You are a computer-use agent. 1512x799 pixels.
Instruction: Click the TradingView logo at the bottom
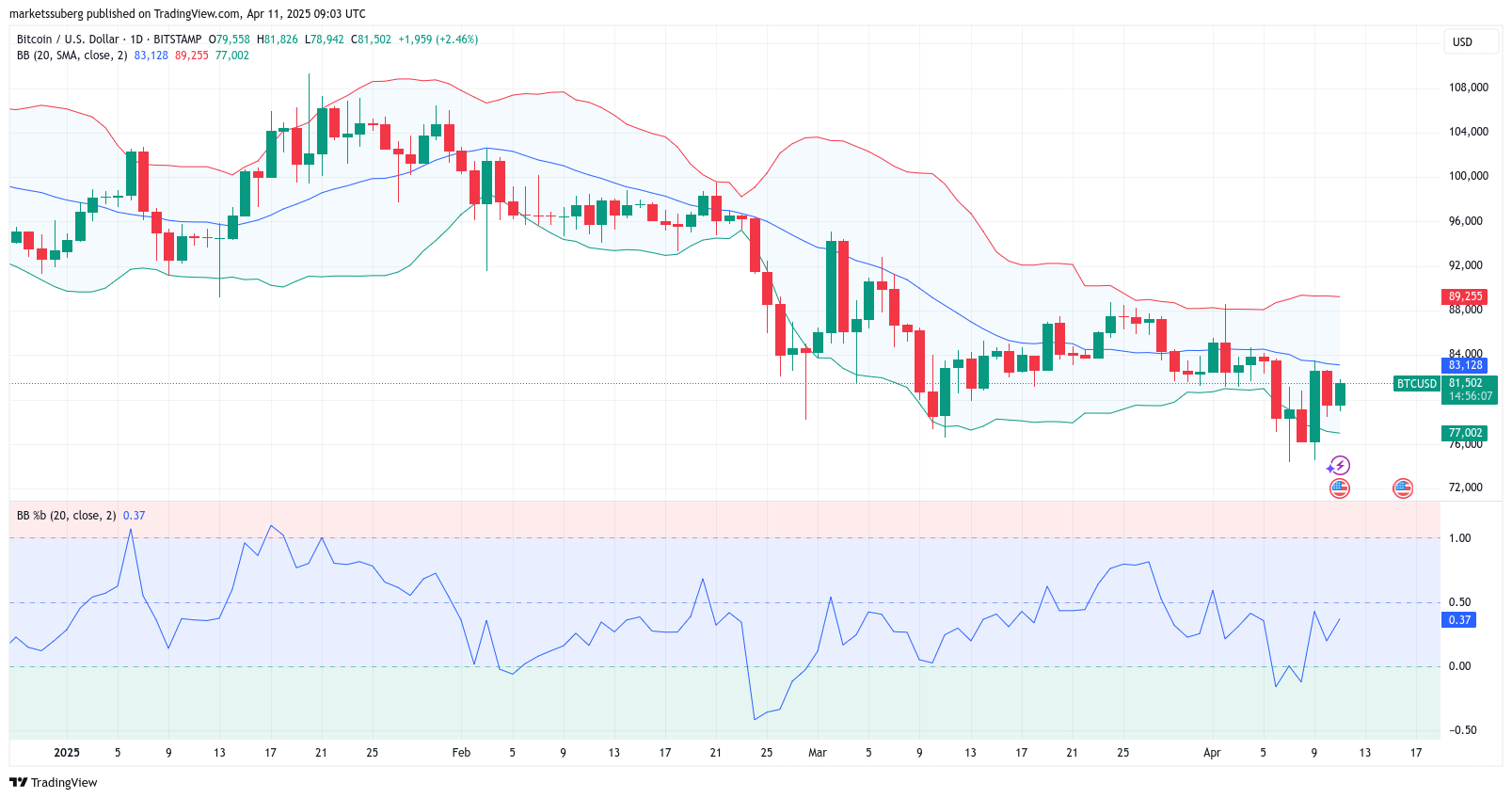click(x=54, y=783)
